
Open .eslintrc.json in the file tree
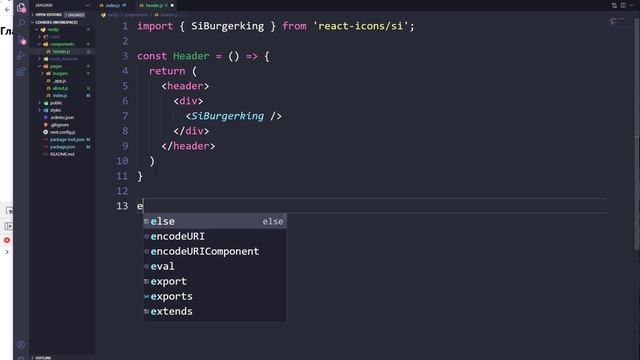[x=62, y=118]
